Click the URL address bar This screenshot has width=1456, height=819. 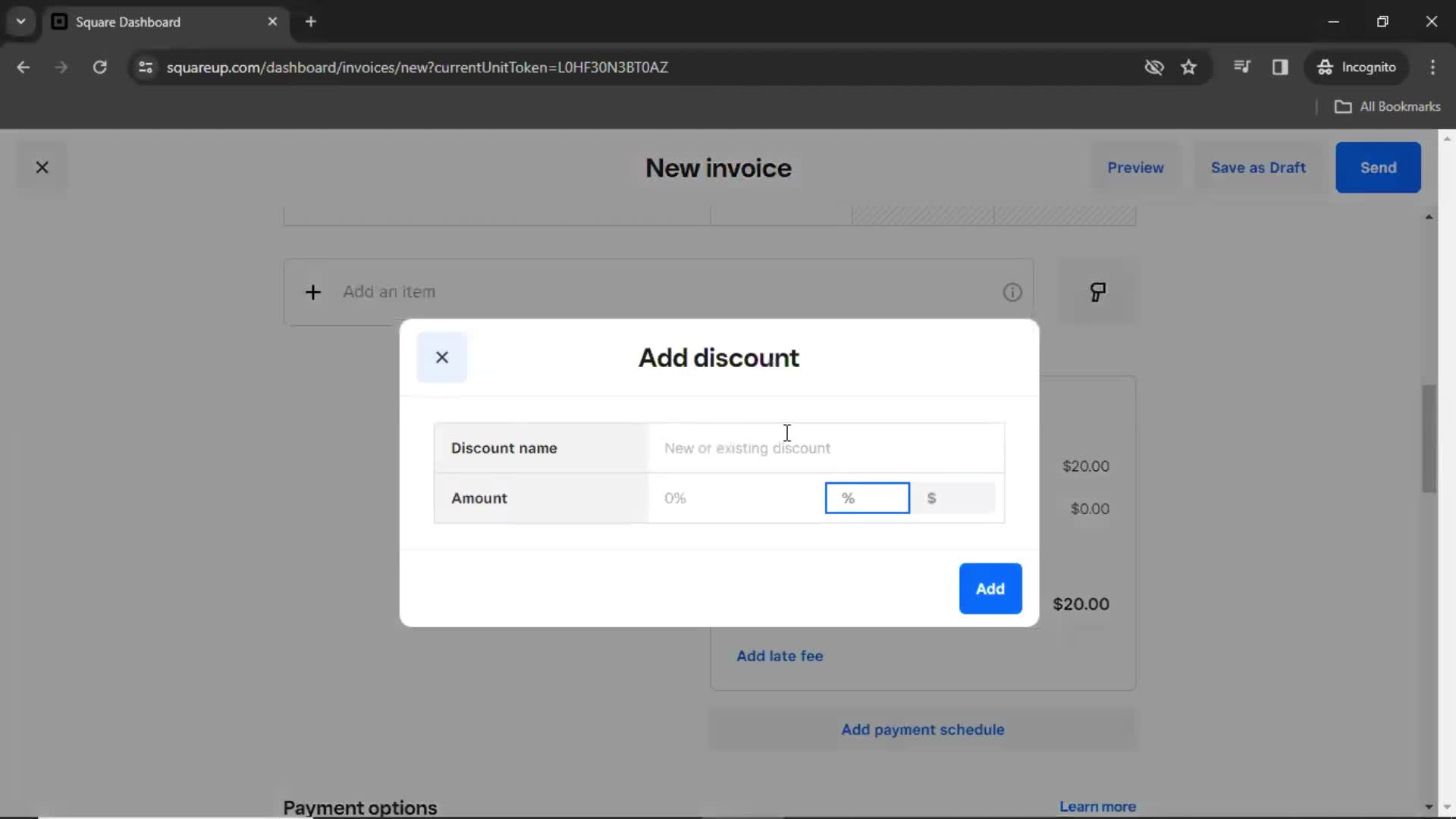417,67
